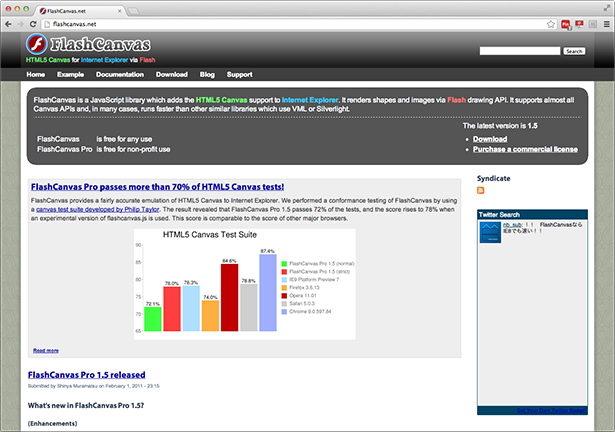Bookmark page with the star icon
The width and height of the screenshot is (615, 432).
coord(551,24)
